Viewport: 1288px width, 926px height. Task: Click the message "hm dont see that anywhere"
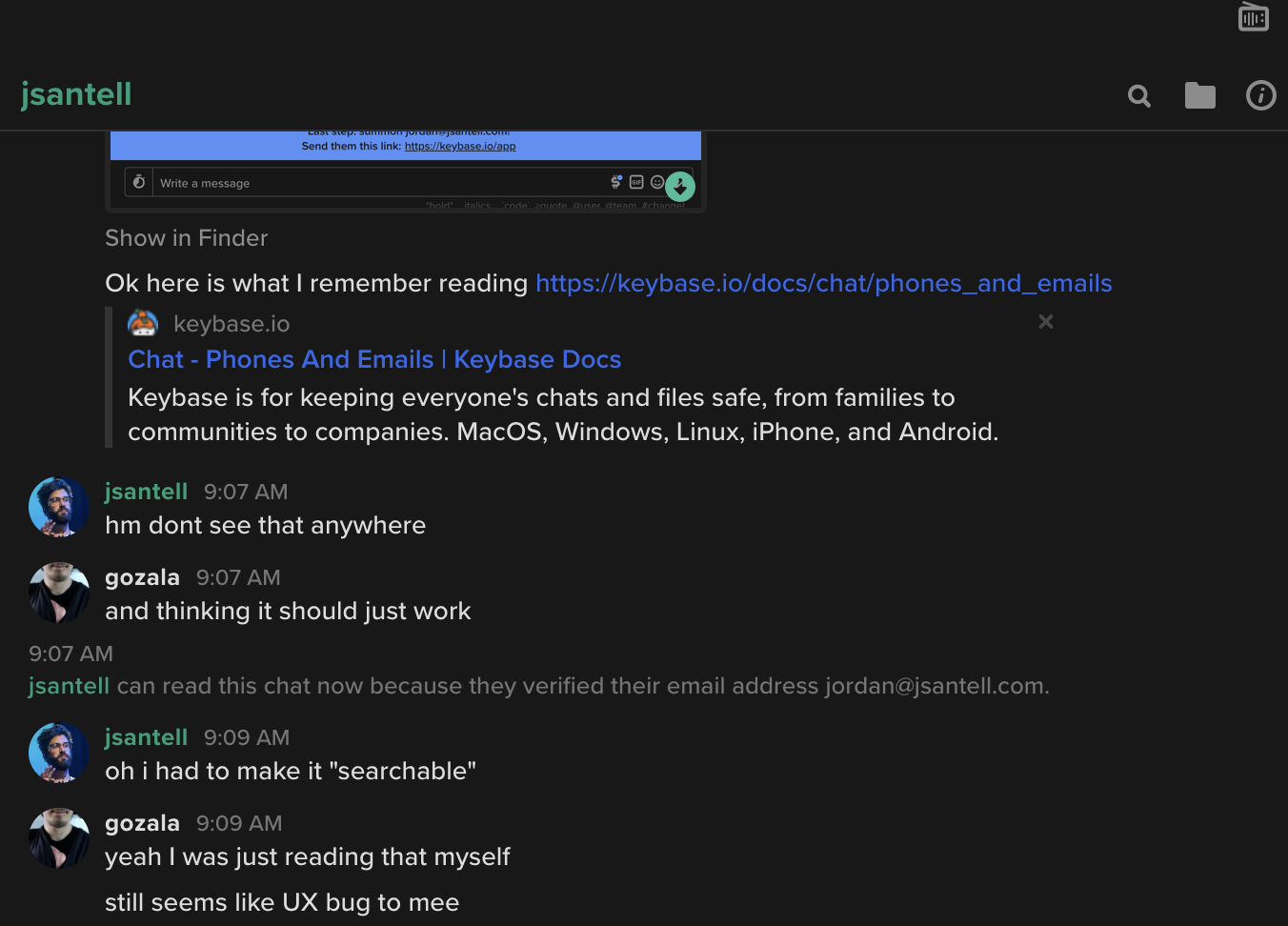click(x=265, y=526)
